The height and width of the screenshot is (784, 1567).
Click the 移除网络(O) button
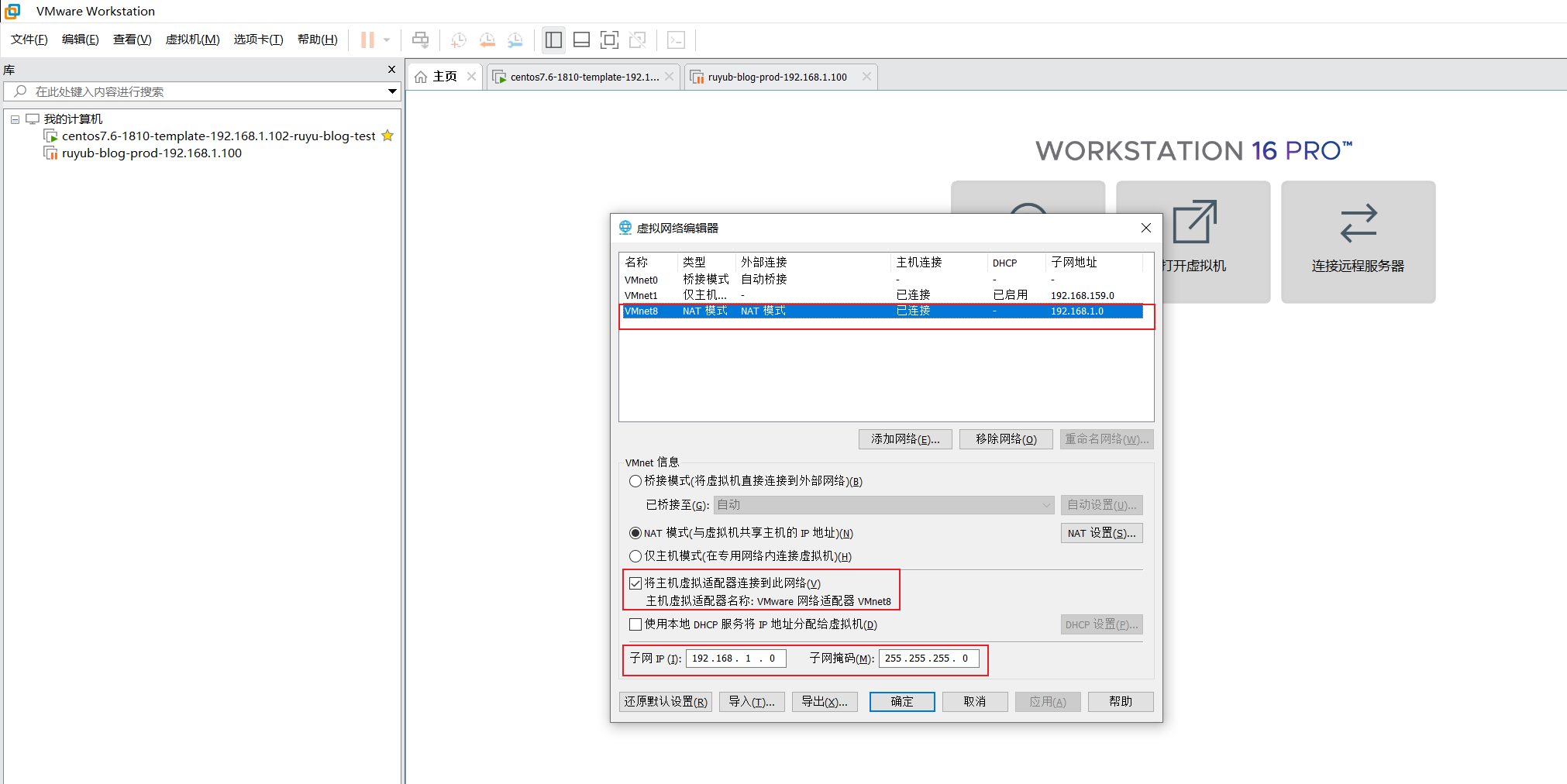(x=1006, y=439)
